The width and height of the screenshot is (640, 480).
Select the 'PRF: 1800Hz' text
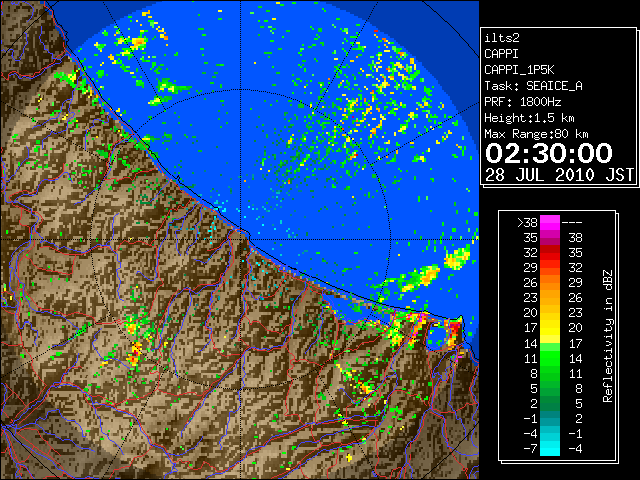(522, 102)
